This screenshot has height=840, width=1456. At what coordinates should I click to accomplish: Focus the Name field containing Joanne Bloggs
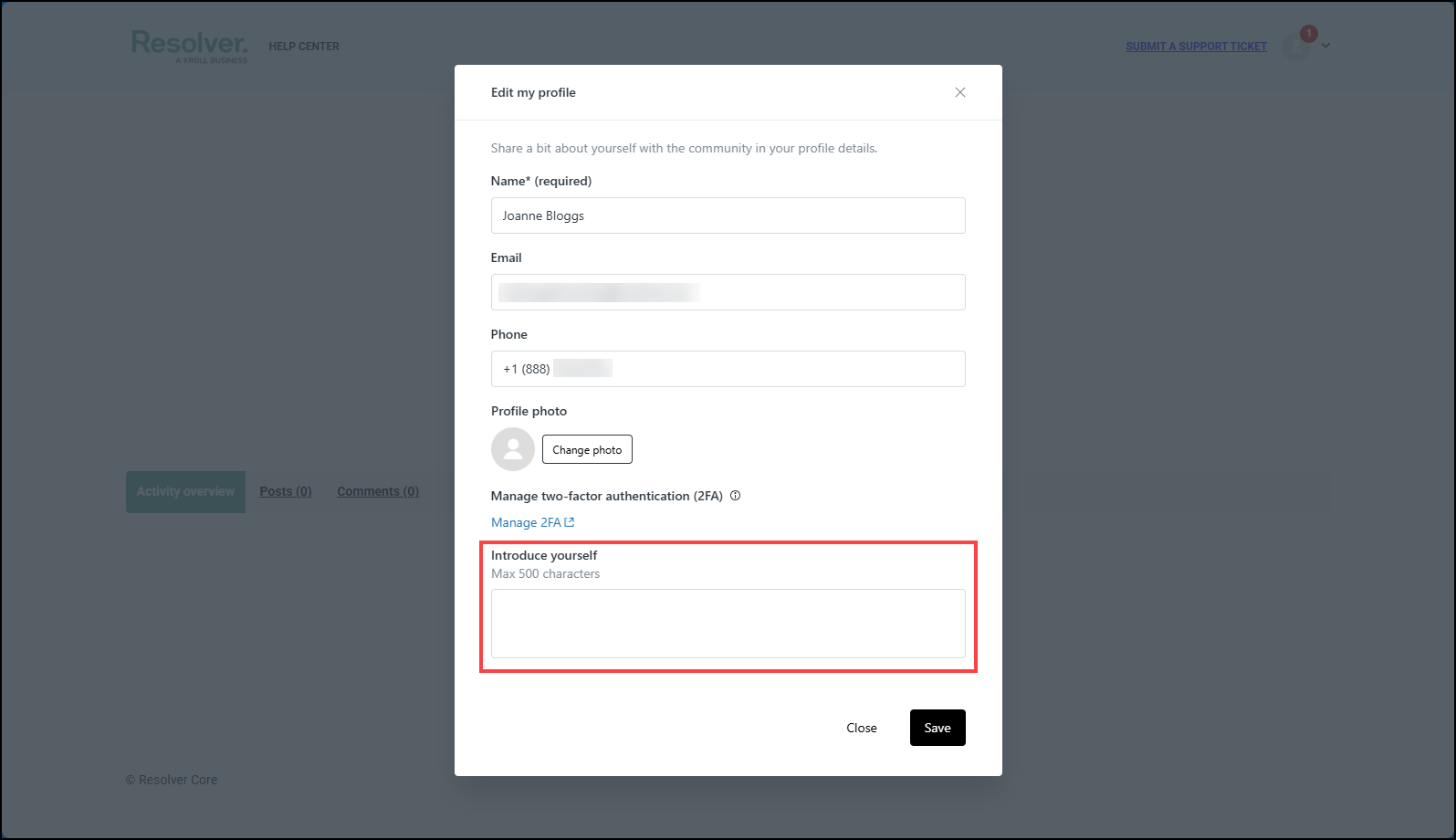click(x=728, y=215)
